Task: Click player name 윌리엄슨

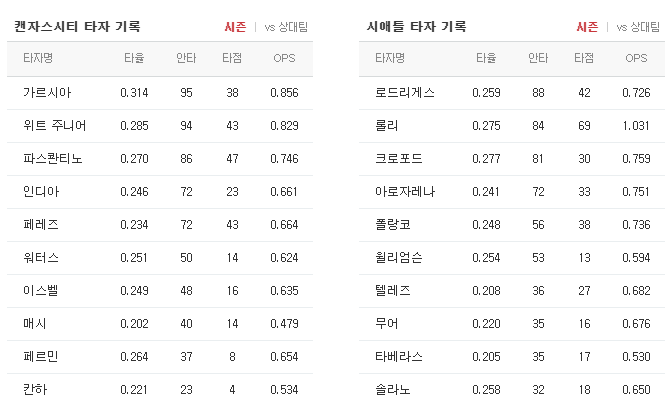Action: pos(399,257)
